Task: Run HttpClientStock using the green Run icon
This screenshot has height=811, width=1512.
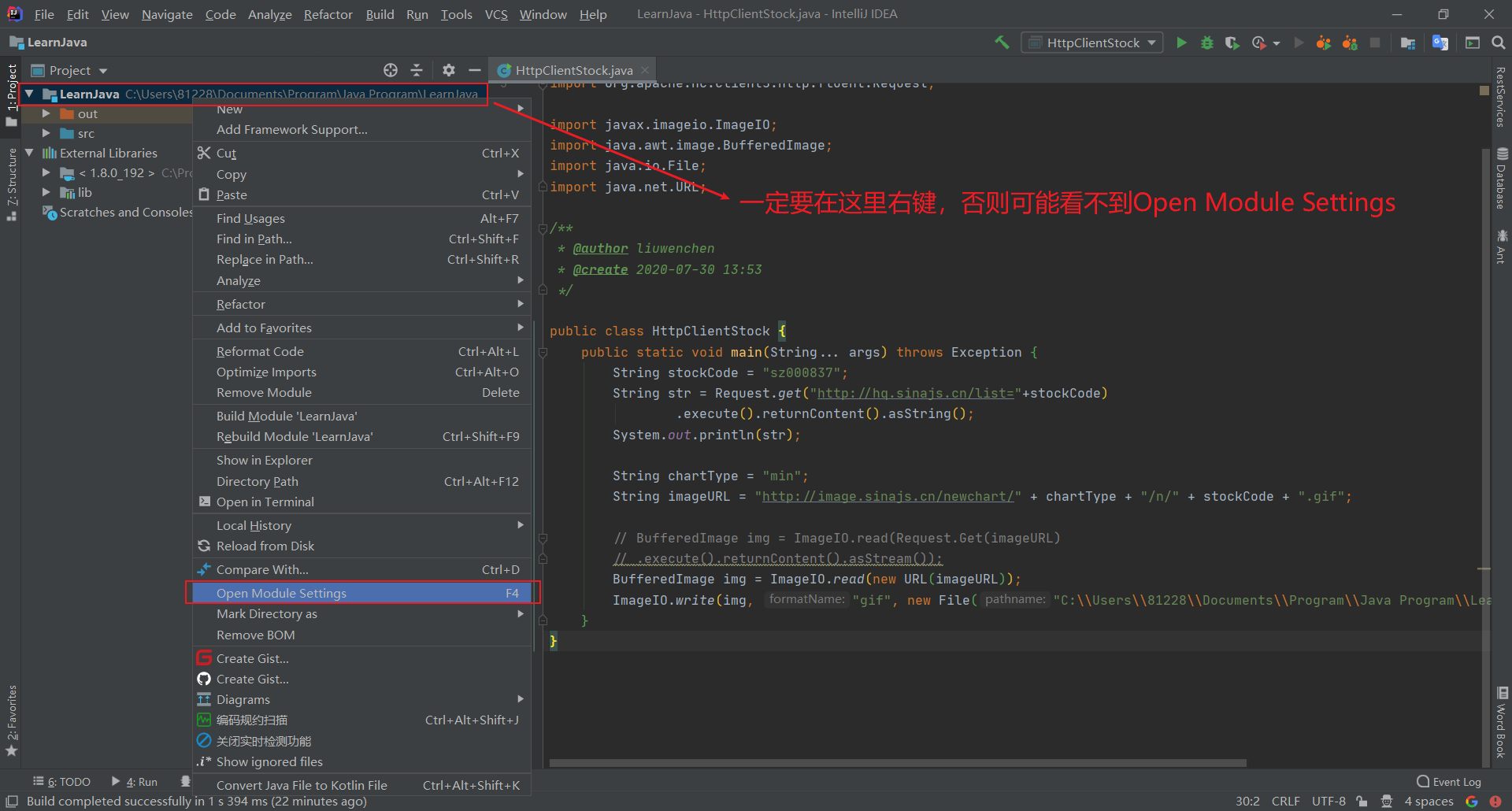Action: tap(1181, 43)
